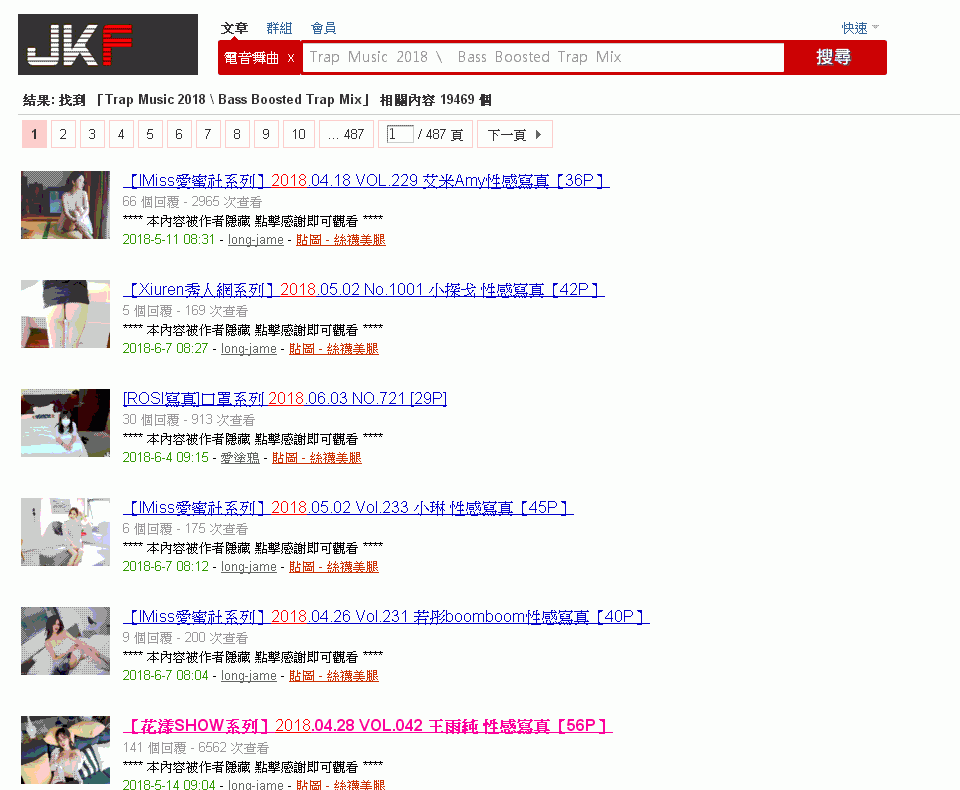
Task: Open the 快速 dropdown menu
Action: click(x=860, y=28)
